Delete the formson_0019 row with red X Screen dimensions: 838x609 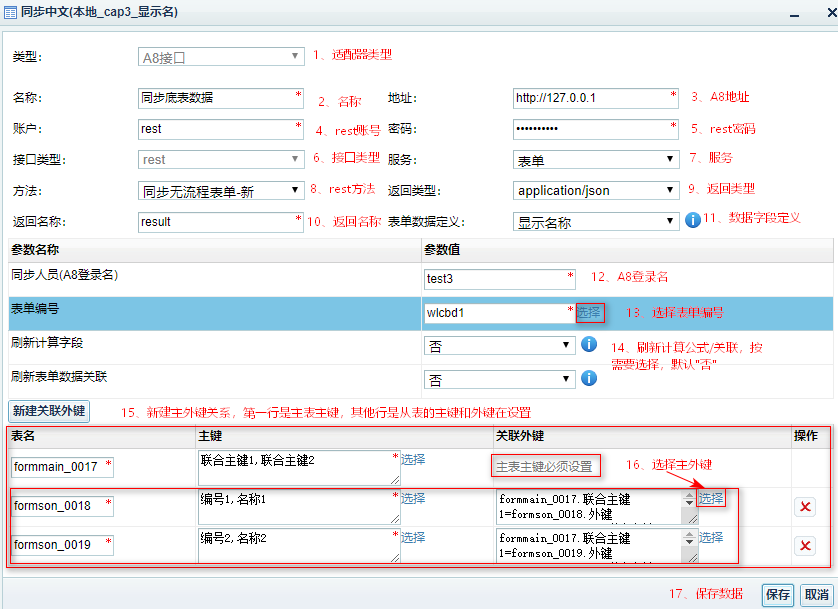point(805,545)
